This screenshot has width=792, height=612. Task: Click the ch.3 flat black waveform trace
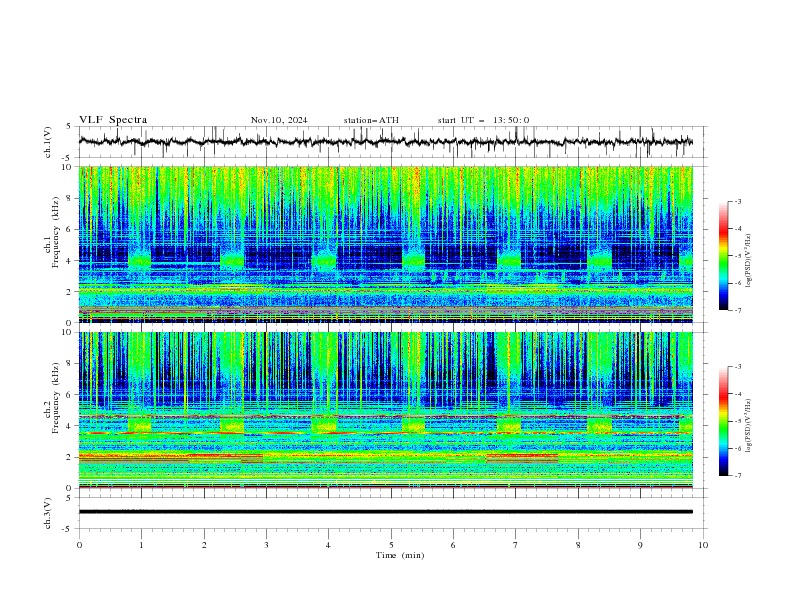tap(385, 512)
